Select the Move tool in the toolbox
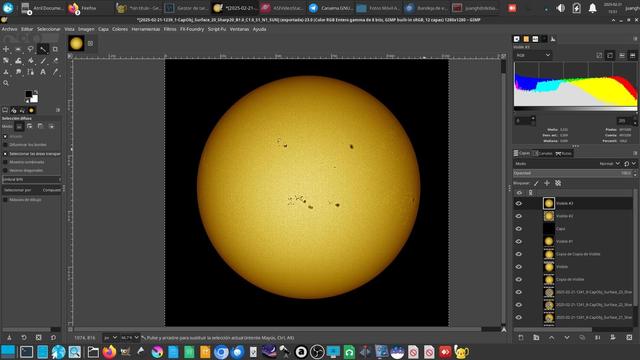This screenshot has height=360, width=640. [6, 49]
